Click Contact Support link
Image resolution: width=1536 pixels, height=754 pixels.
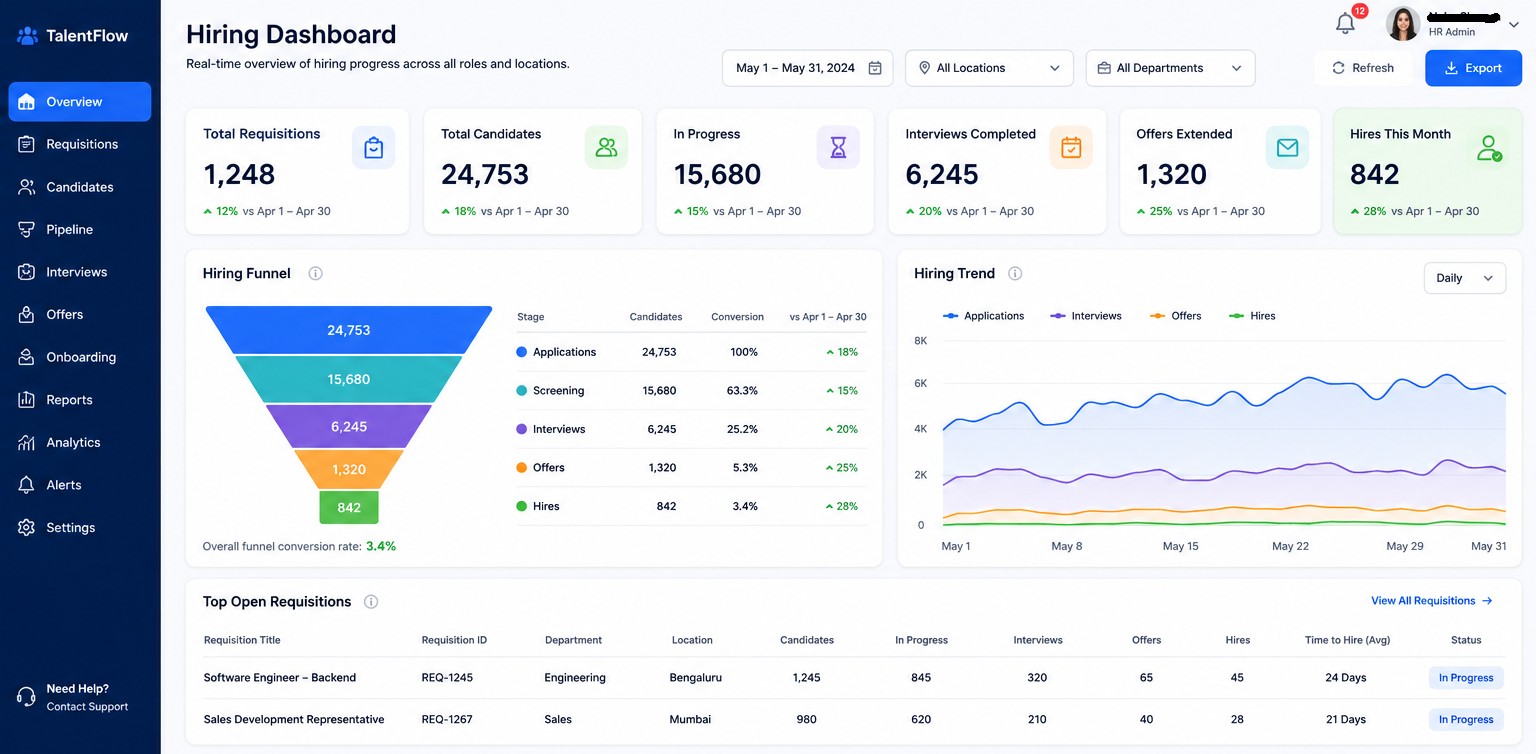point(87,707)
